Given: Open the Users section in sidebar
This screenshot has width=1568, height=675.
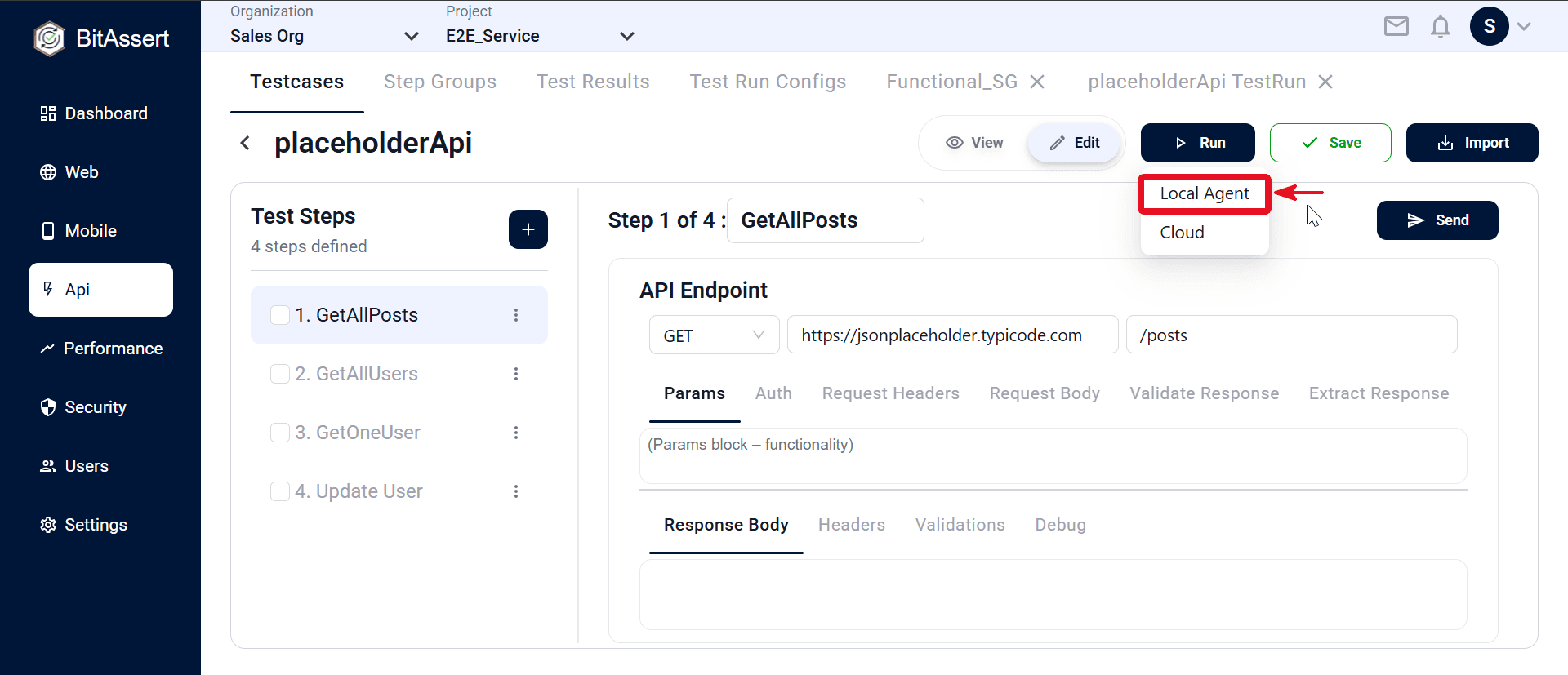Looking at the screenshot, I should point(74,466).
